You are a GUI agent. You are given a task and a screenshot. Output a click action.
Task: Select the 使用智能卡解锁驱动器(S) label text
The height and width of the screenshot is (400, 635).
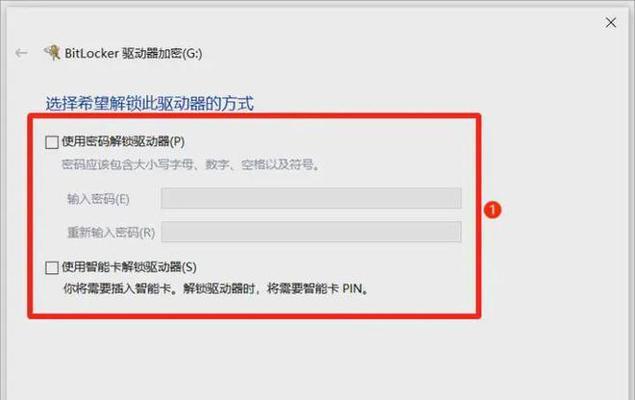click(x=129, y=267)
